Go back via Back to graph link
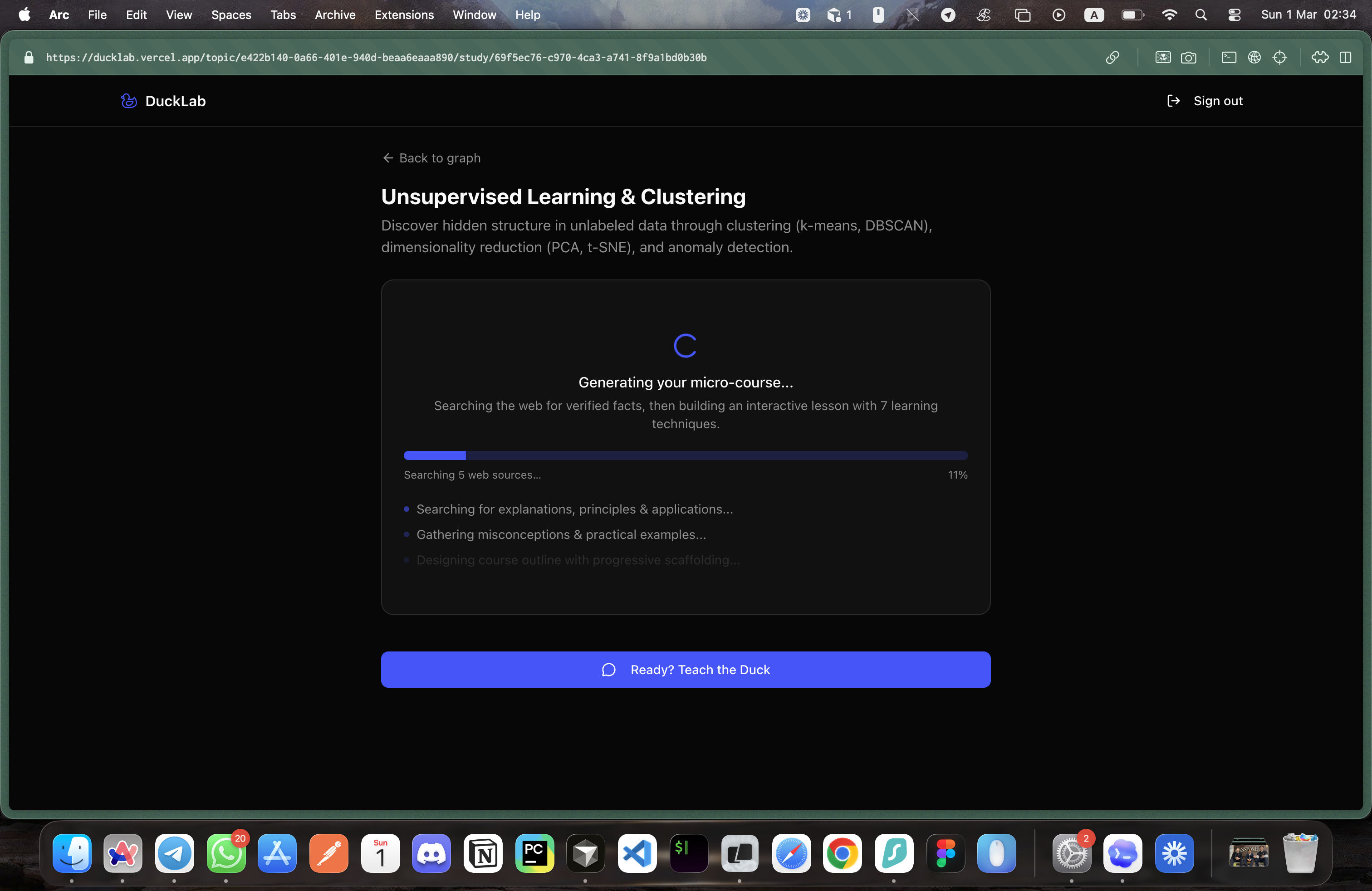The width and height of the screenshot is (1372, 891). [431, 158]
